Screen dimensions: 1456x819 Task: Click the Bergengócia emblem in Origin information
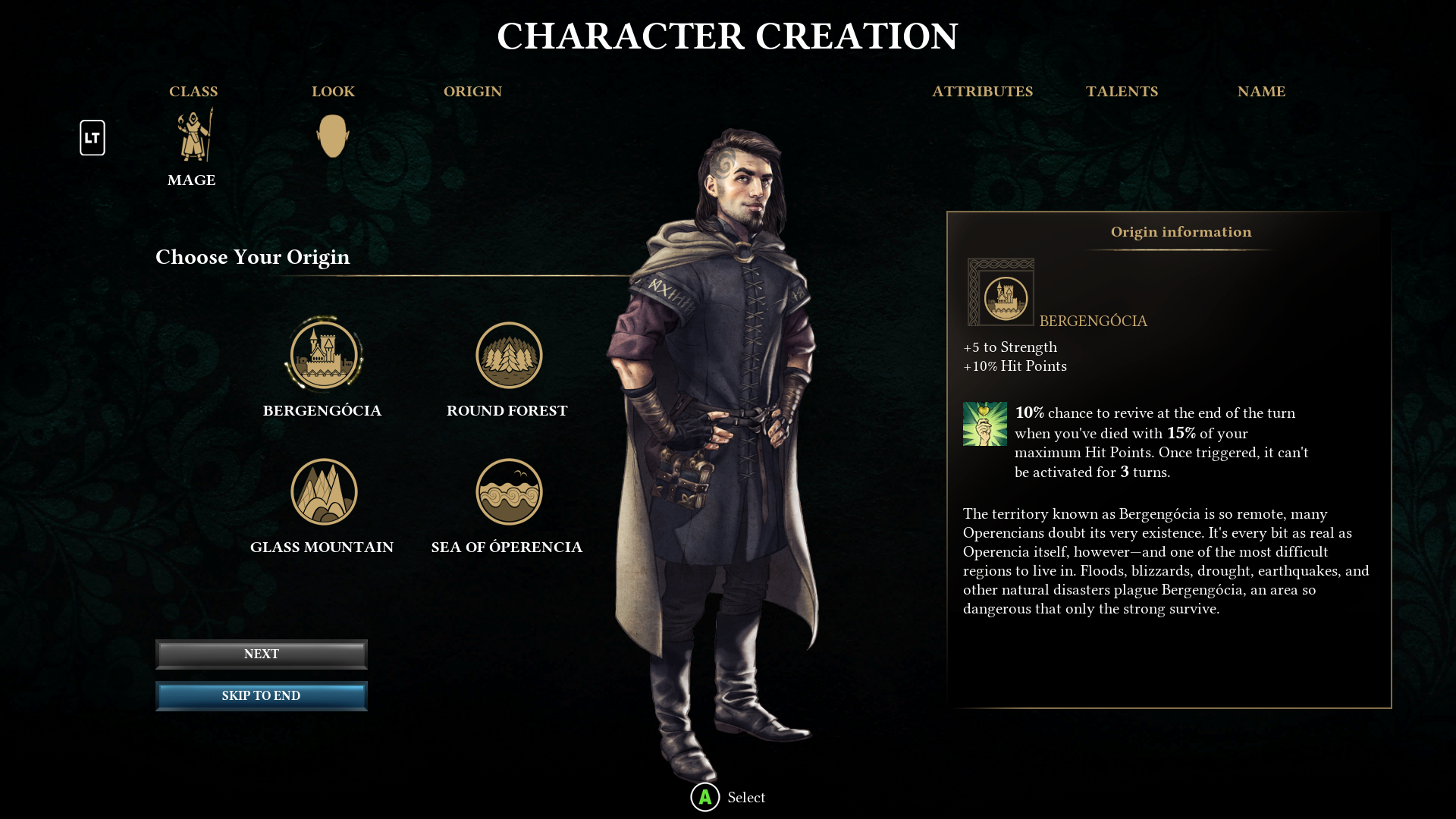point(1001,293)
